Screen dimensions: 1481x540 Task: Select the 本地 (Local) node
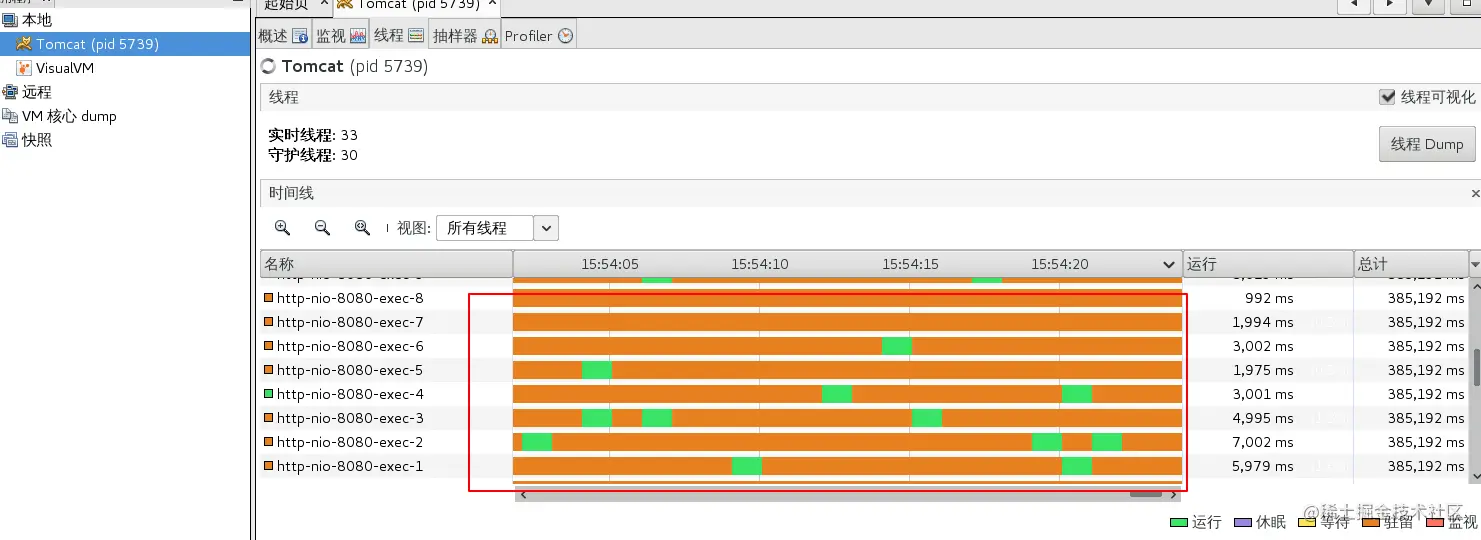27,20
